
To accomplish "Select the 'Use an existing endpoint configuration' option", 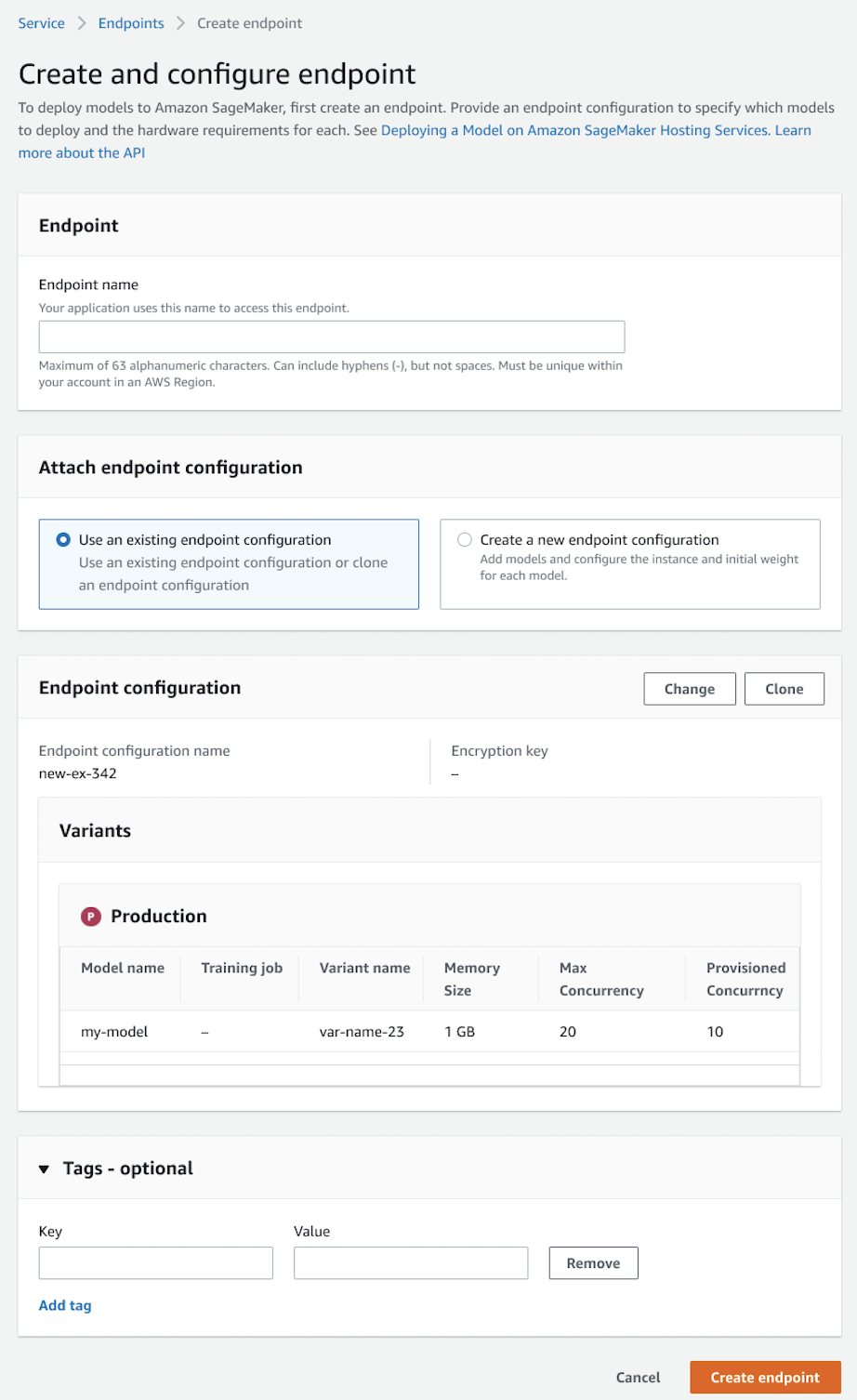I will pyautogui.click(x=62, y=539).
